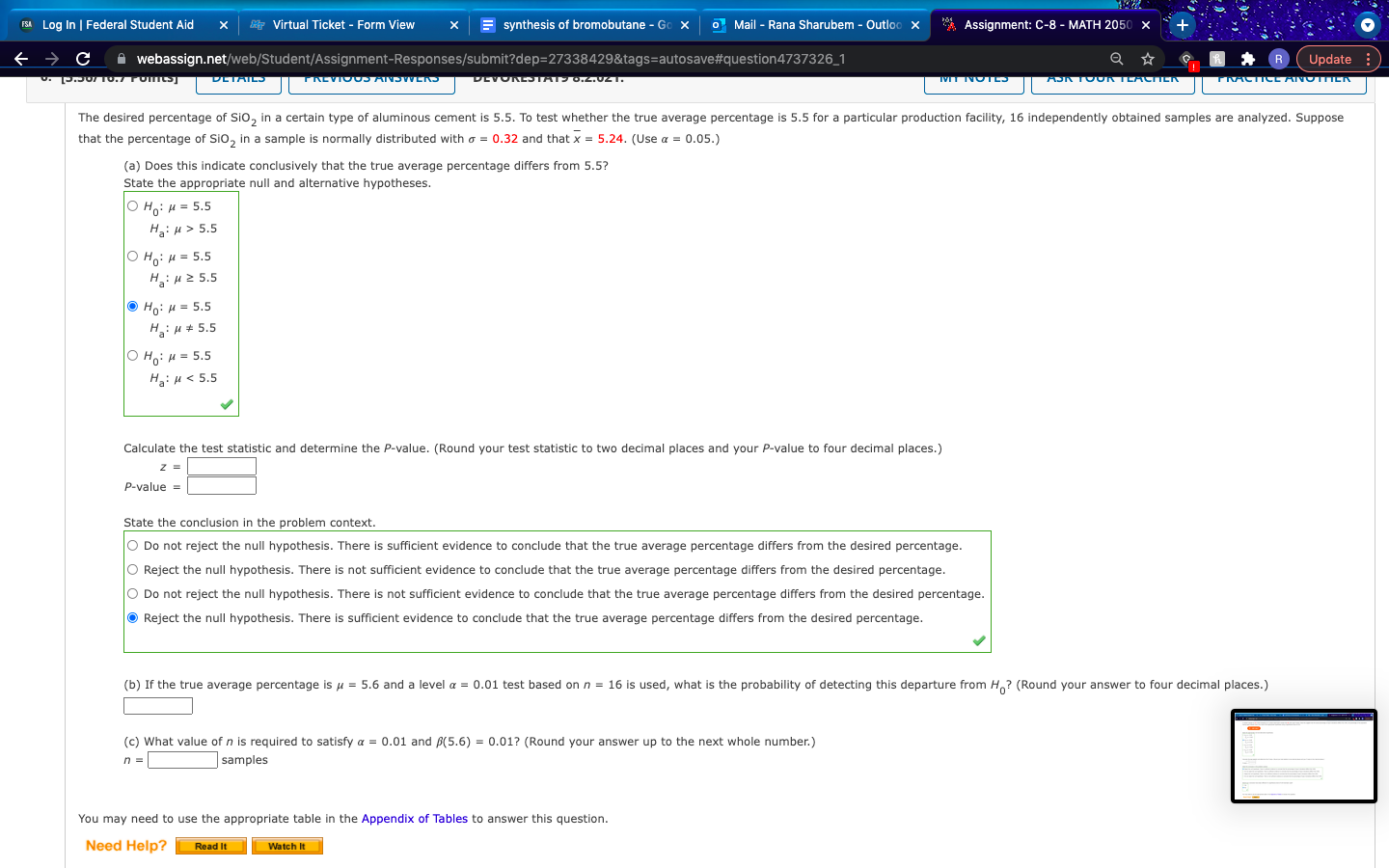Viewport: 1389px width, 868px height.
Task: Click the magnifier search icon in toolbar
Action: 1116,58
